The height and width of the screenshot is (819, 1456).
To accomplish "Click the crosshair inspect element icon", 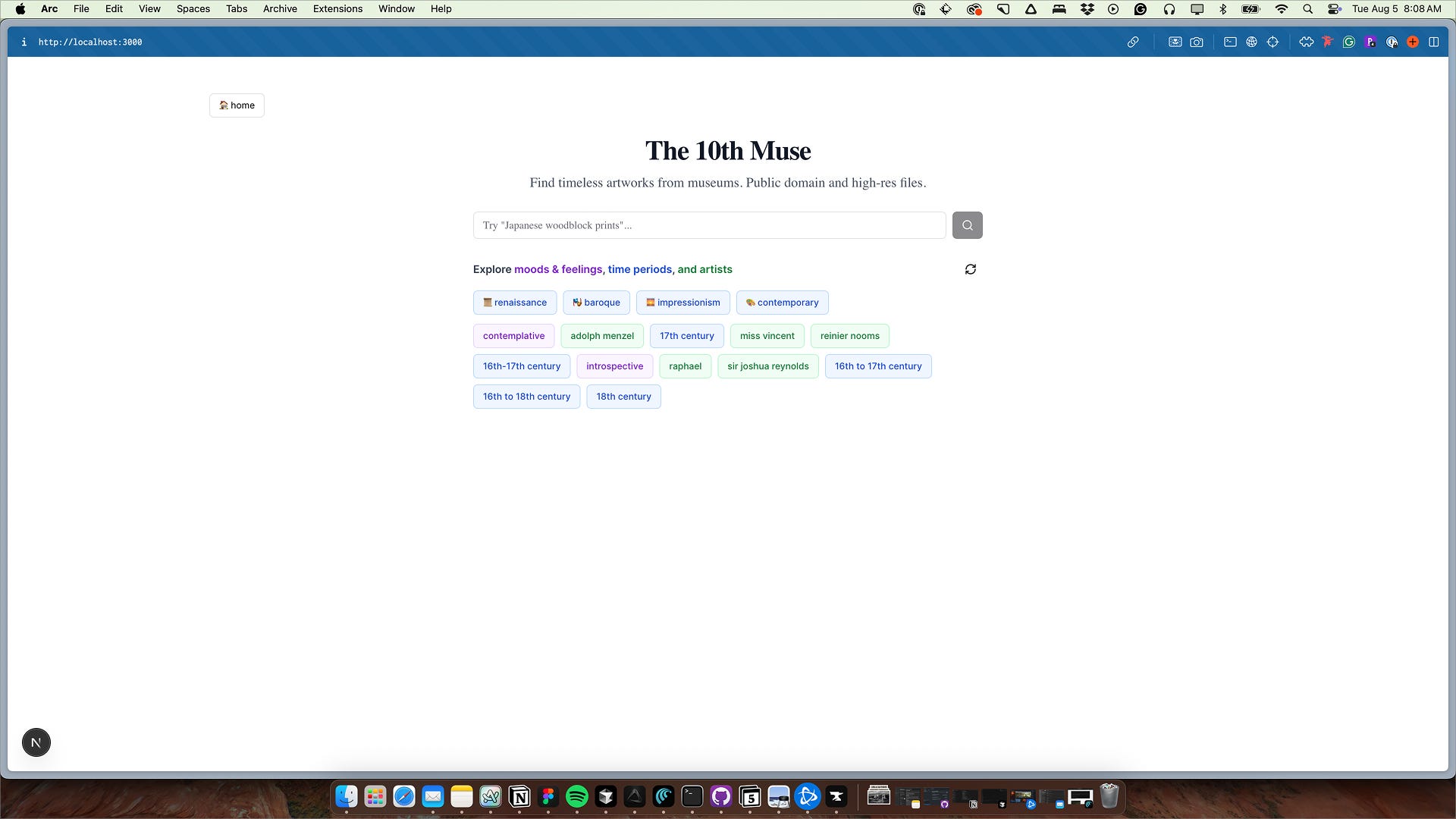I will coord(1272,42).
